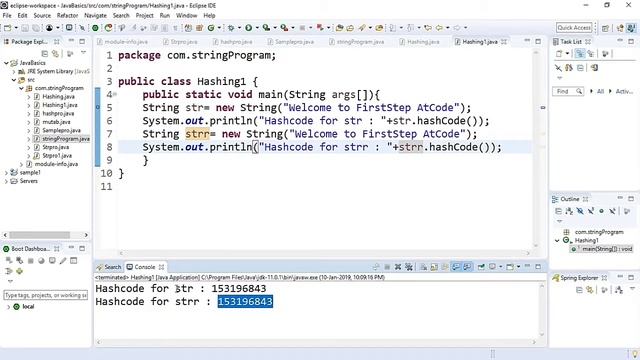Image resolution: width=640 pixels, height=360 pixels.
Task: Switch to the stringProgram.java editor tab
Action: click(x=357, y=42)
